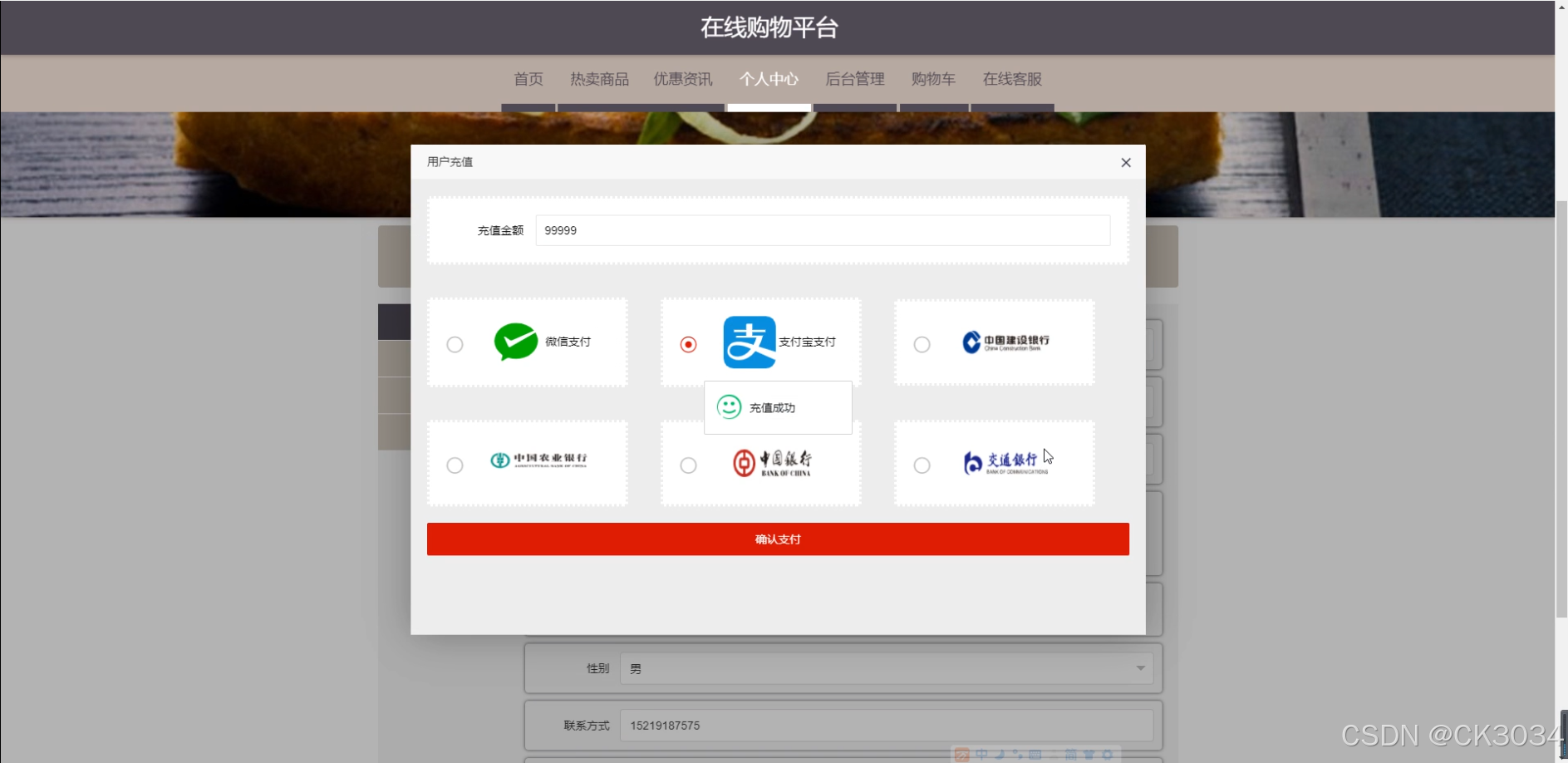Click the Bank of Communications logo

tap(1005, 463)
